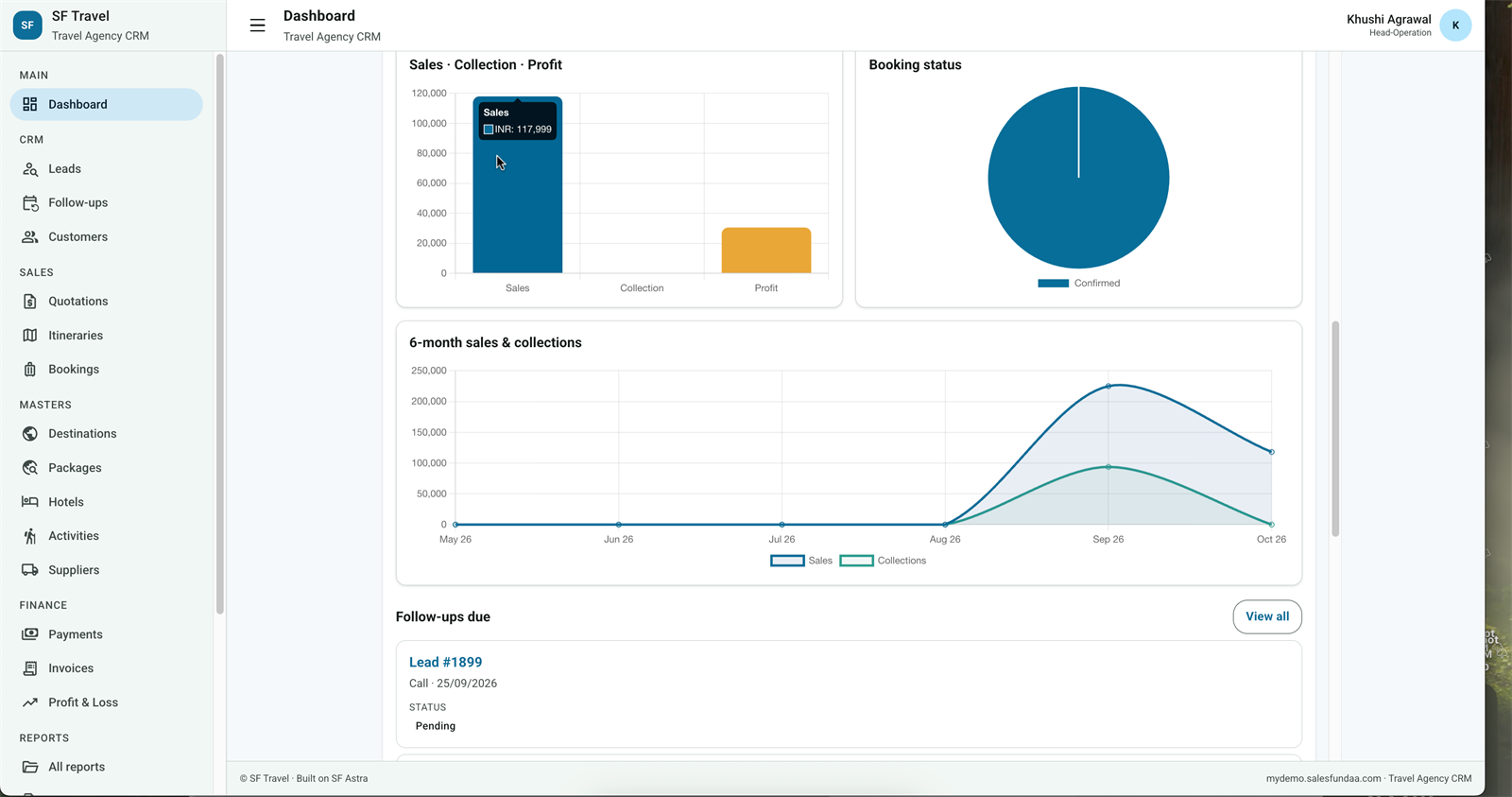The image size is (1512, 797).
Task: Click the Activities hiking icon
Action: 30,536
